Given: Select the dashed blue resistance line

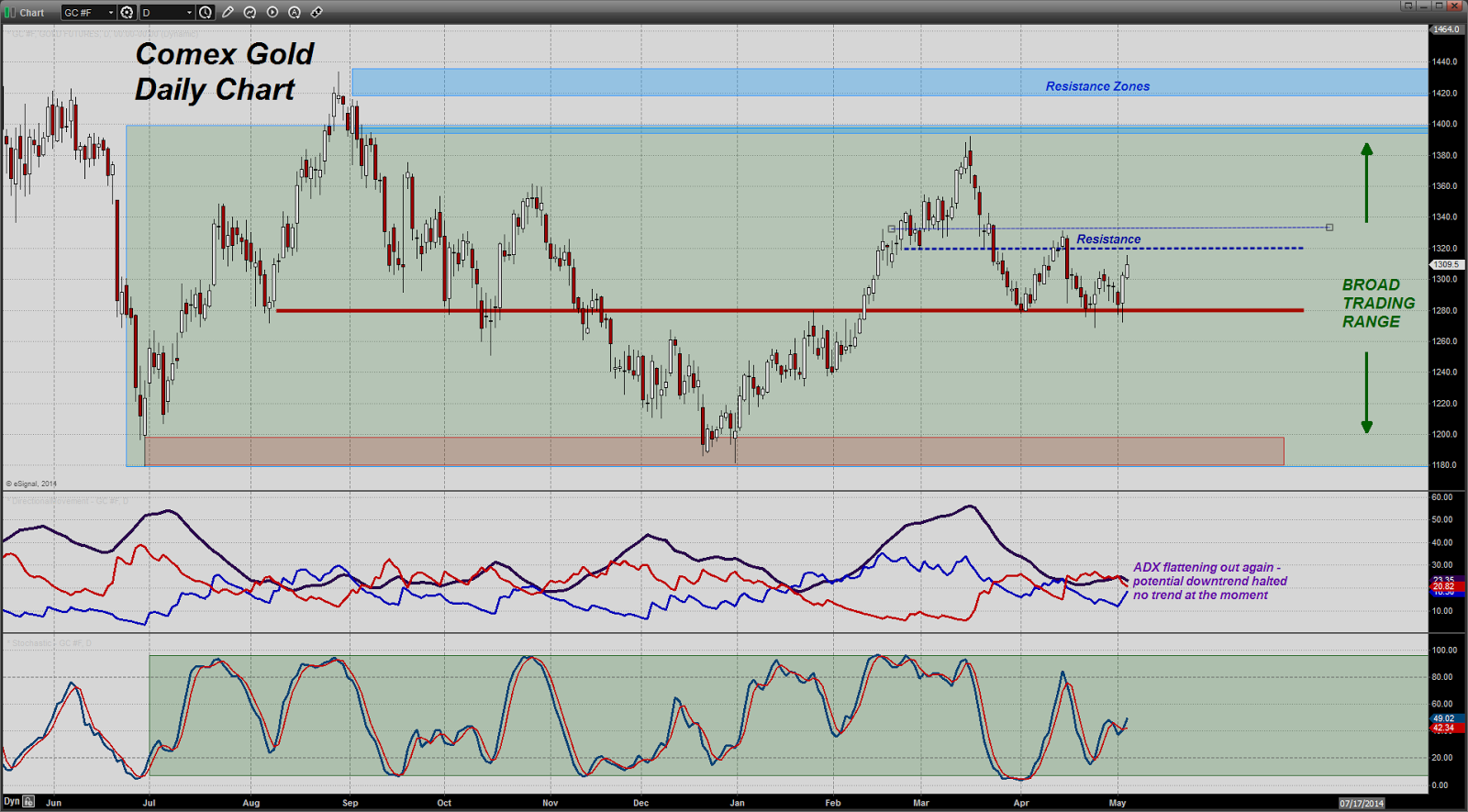Looking at the screenshot, I should (1103, 249).
